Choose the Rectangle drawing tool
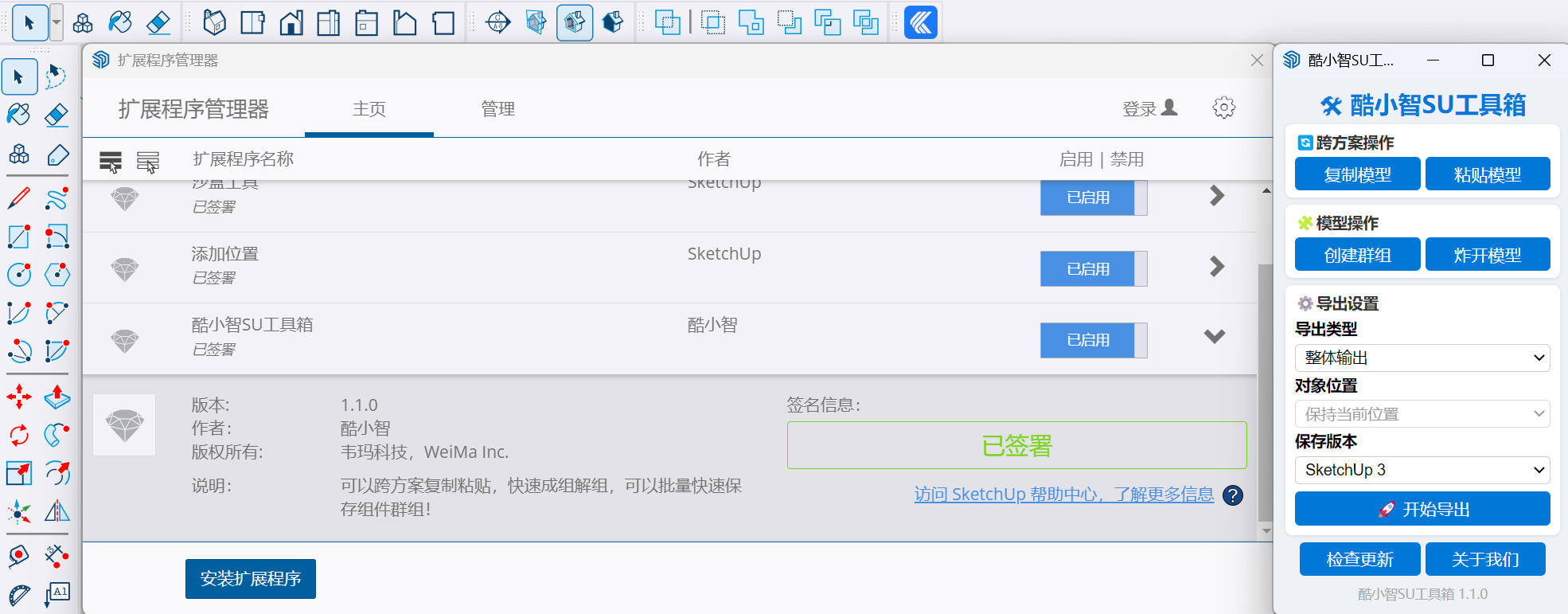Viewport: 1568px width, 614px height. (x=18, y=237)
